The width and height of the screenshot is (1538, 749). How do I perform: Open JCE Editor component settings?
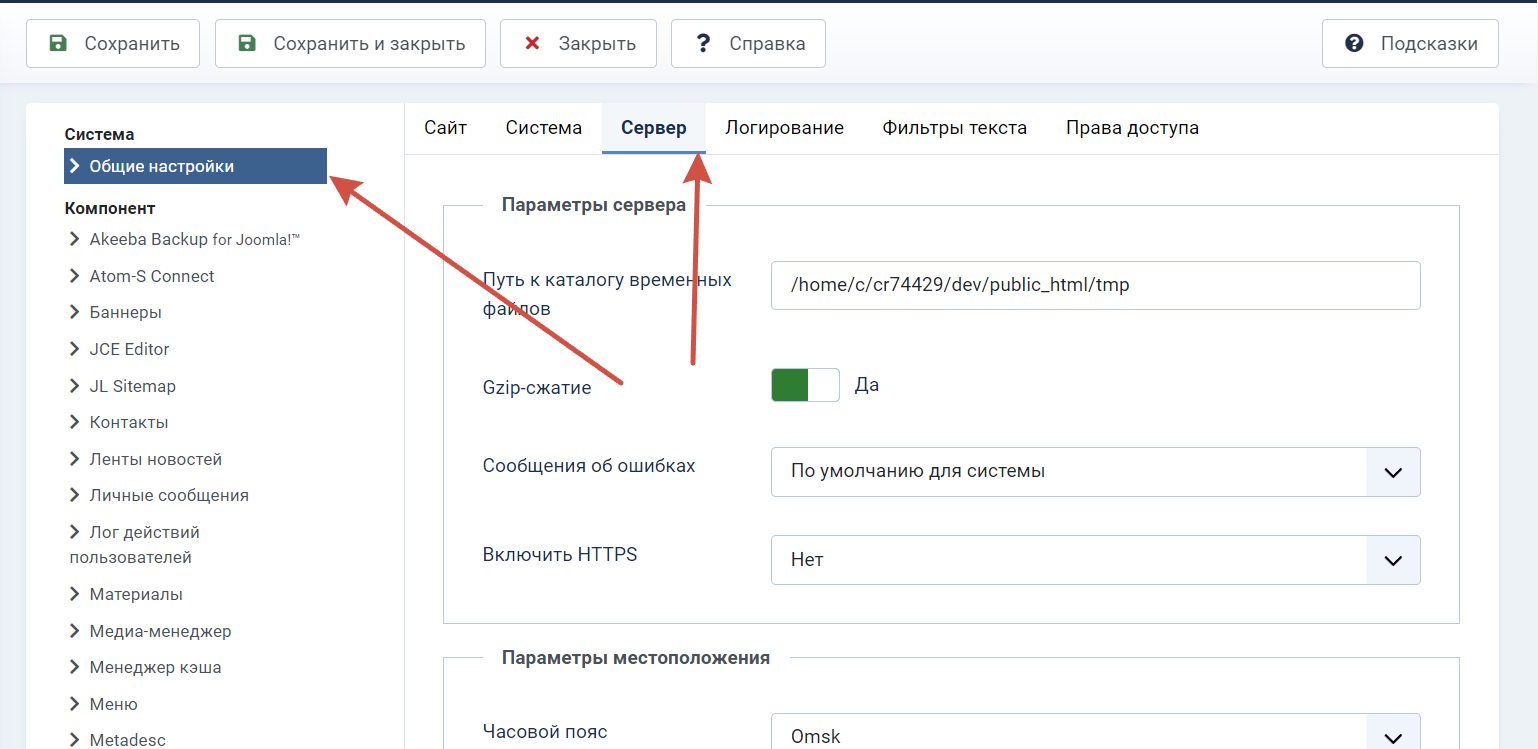[130, 349]
